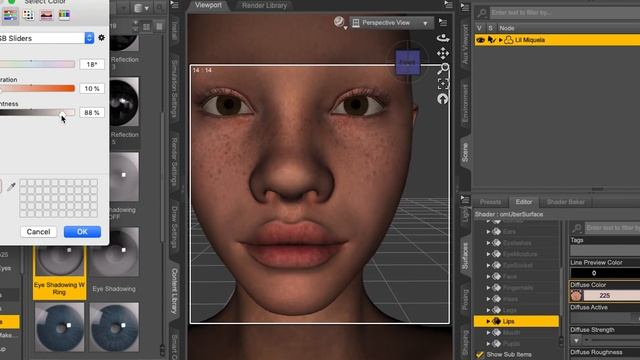Open the Scene pane options menu icon
This screenshot has height=360, width=640.
click(x=465, y=7)
